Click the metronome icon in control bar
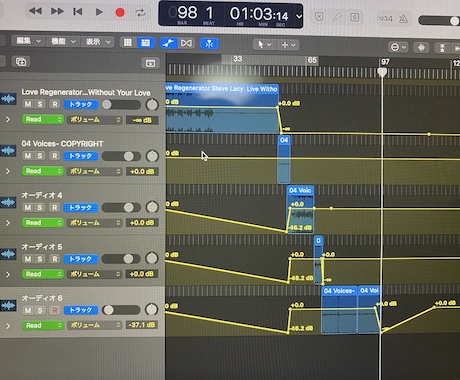 pyautogui.click(x=403, y=19)
